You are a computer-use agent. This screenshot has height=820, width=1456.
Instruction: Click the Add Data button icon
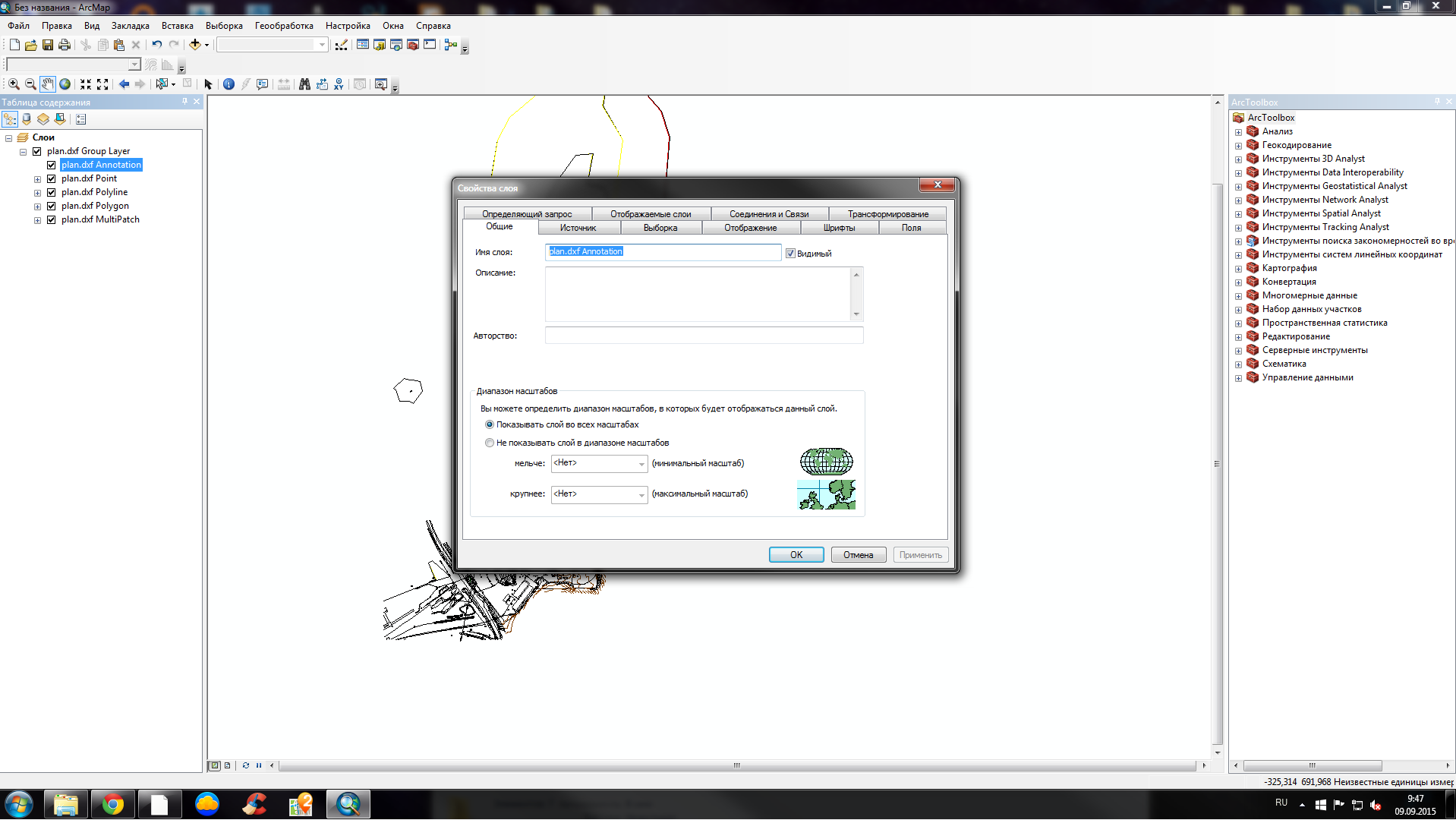tap(195, 45)
